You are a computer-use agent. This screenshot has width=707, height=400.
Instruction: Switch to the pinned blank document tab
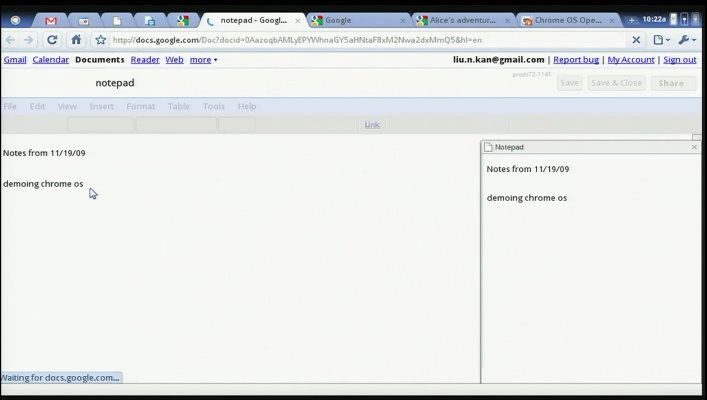tap(117, 21)
